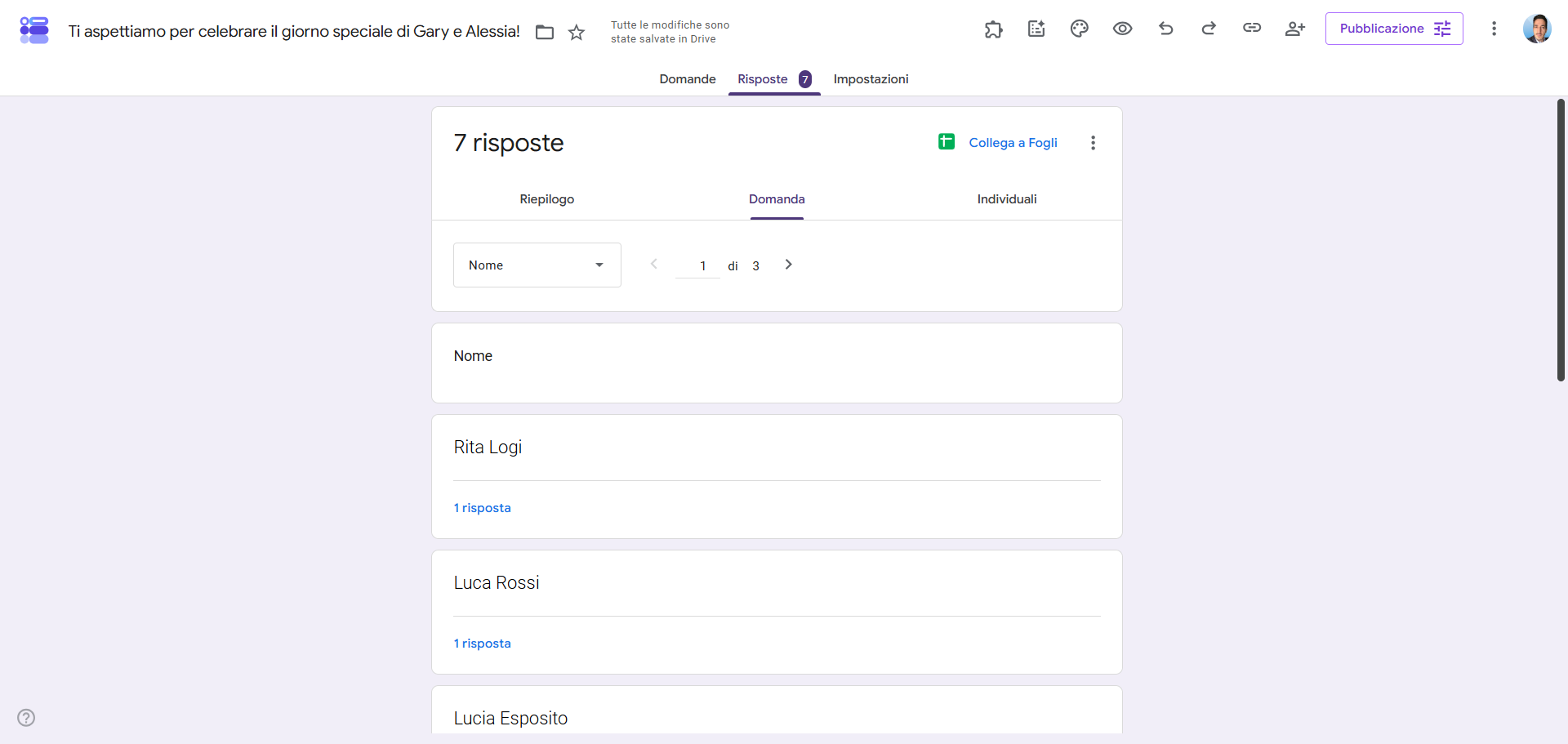Click the form title text
Screen dimensions: 1568x744
pyautogui.click(x=294, y=31)
